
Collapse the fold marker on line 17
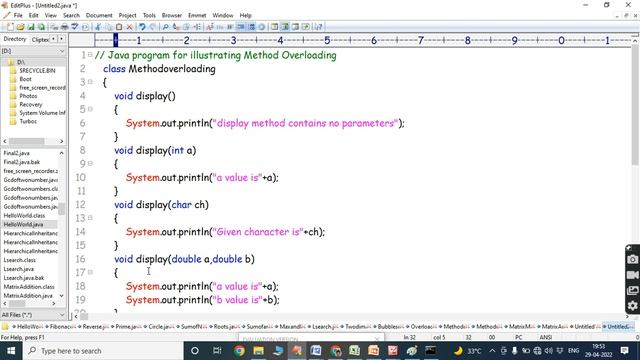click(x=90, y=272)
